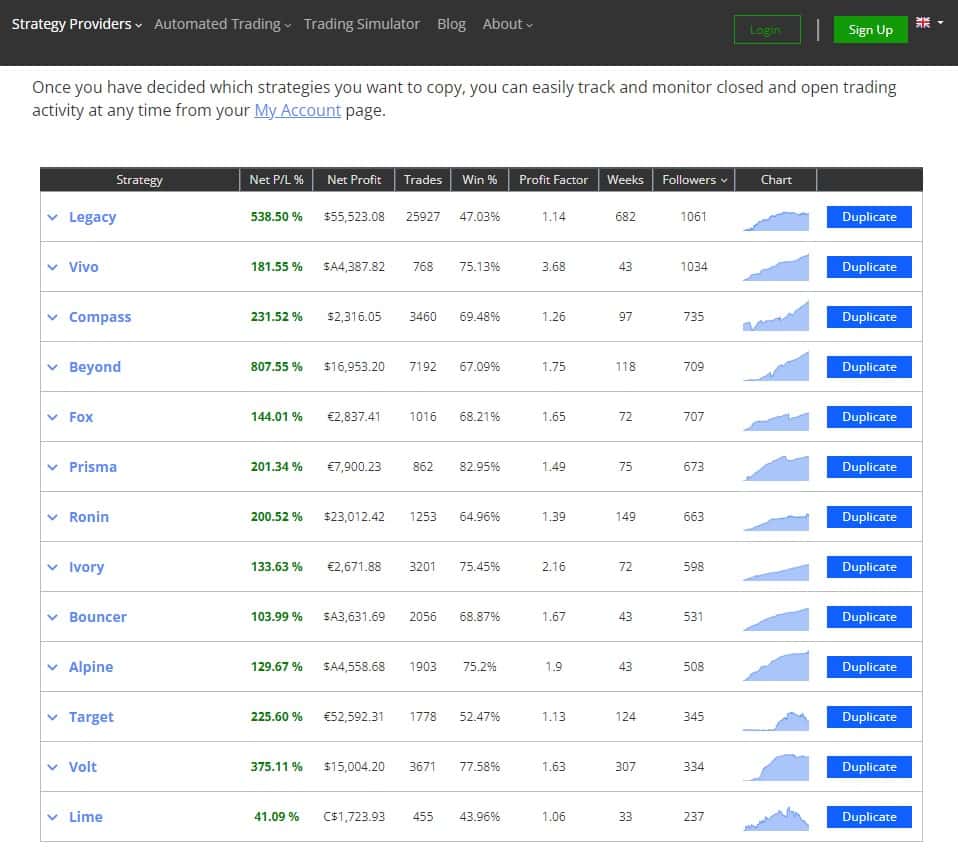Duplicate the Prisma strategy

pyautogui.click(x=869, y=467)
